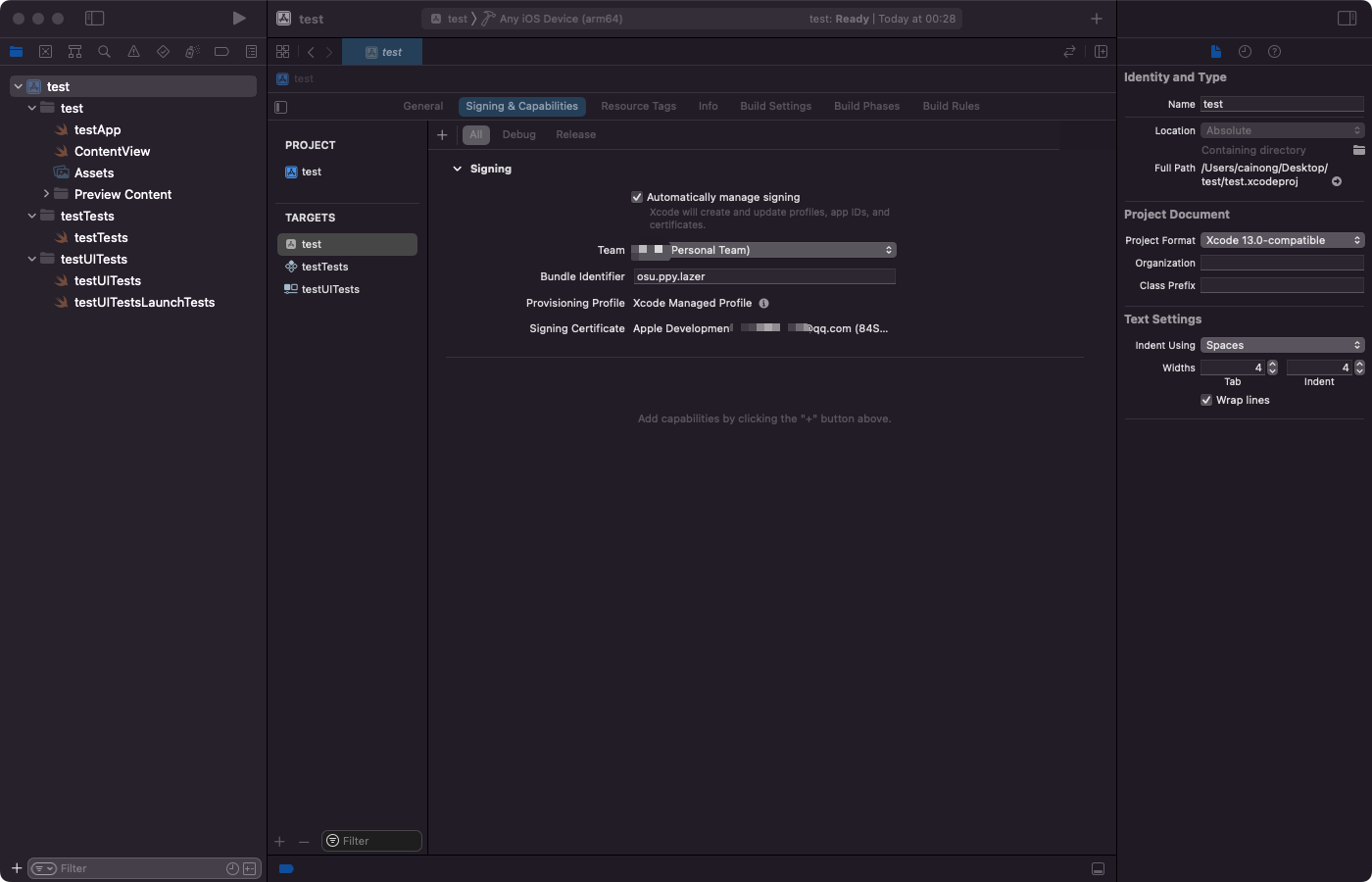Open the Project navigator folder icon

click(16, 52)
